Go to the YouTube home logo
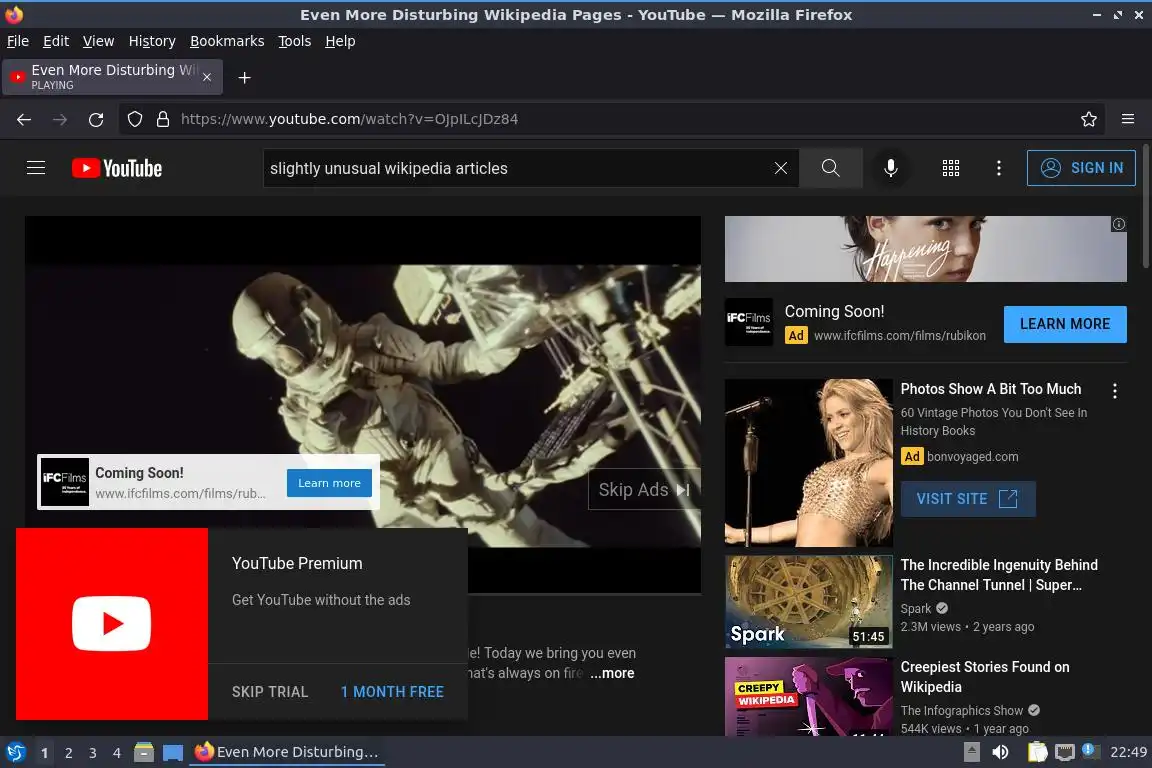Viewport: 1152px width, 768px height. tap(117, 168)
